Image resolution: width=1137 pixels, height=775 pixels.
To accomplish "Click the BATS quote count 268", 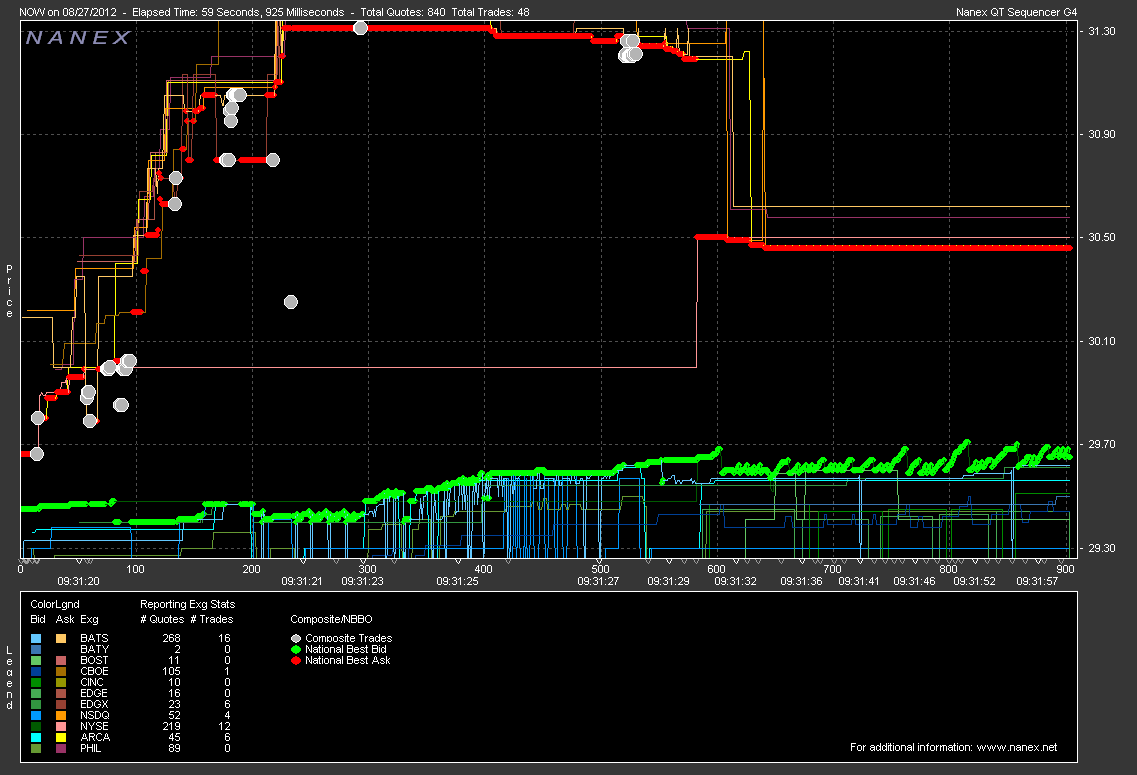I will (x=172, y=639).
